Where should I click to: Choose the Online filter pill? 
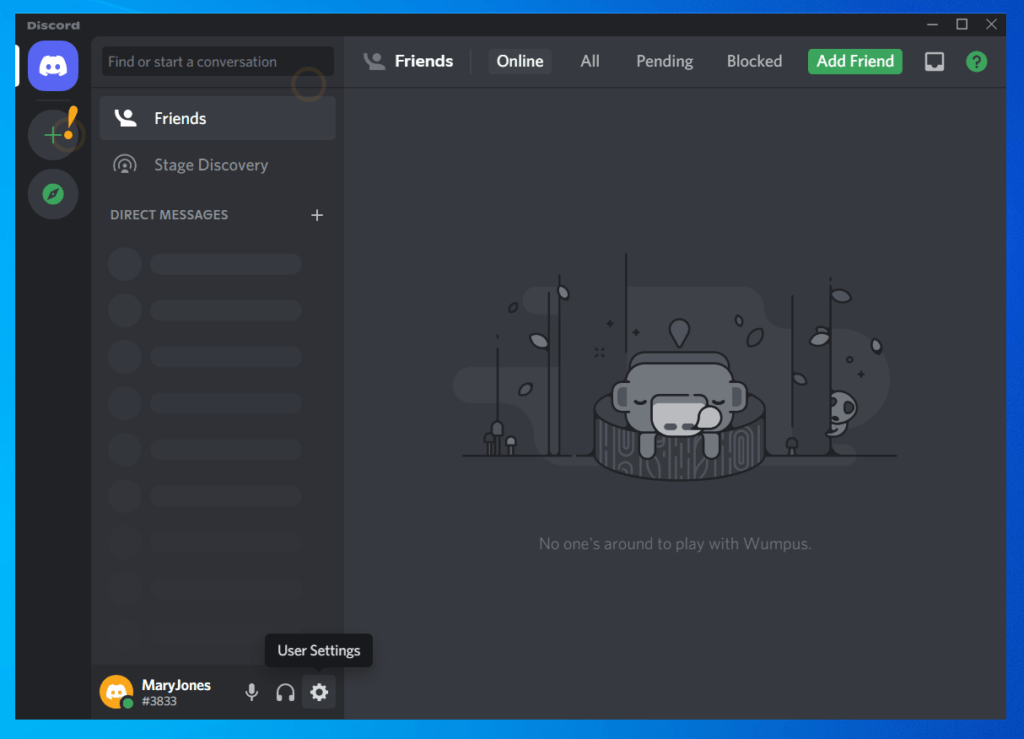(x=519, y=61)
